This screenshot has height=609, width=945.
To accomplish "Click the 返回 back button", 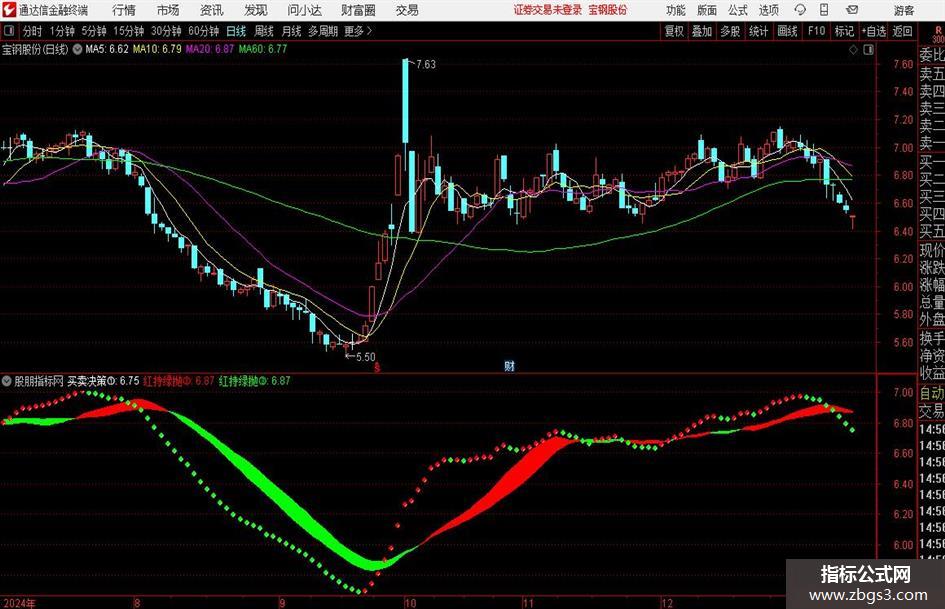I will [902, 31].
